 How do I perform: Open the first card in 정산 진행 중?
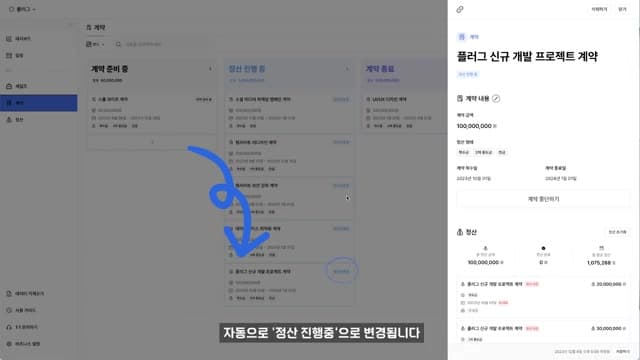tap(289, 113)
